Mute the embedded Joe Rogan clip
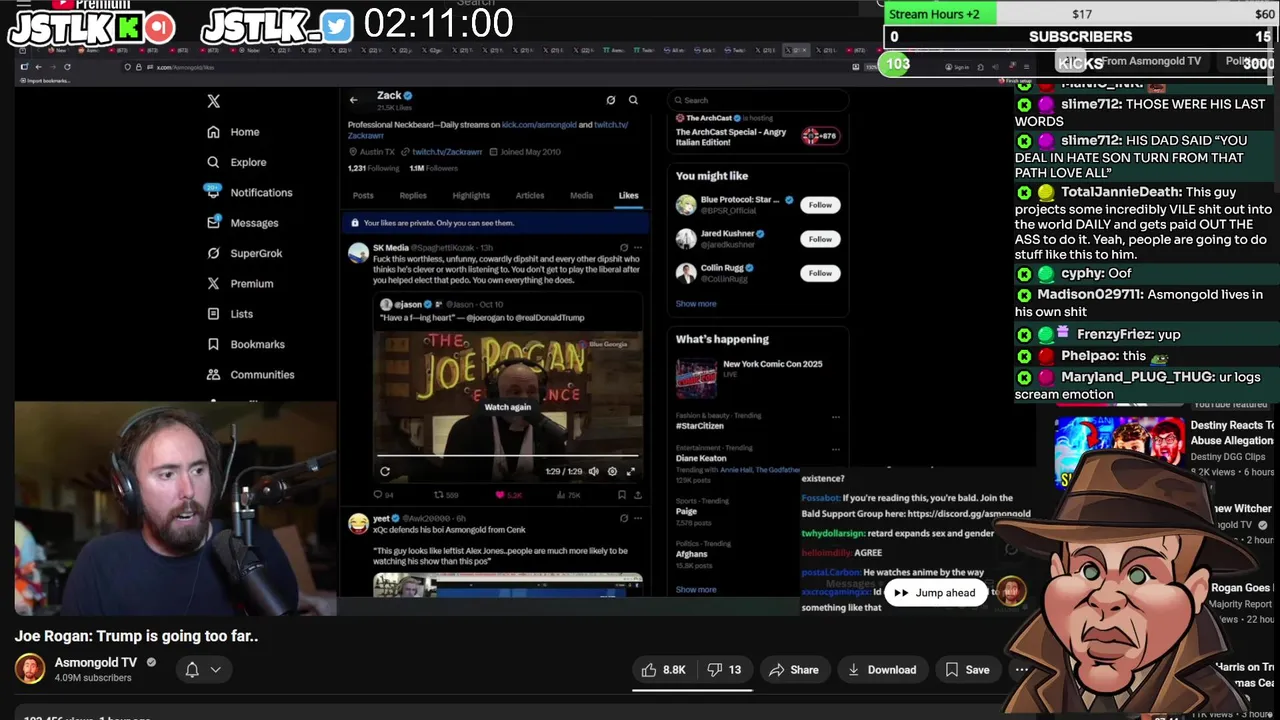Image resolution: width=1280 pixels, height=720 pixels. tap(594, 471)
